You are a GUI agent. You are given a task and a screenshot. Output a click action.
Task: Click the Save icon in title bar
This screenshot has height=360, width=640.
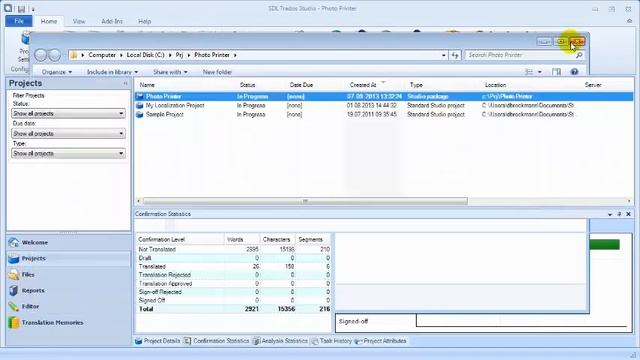click(x=21, y=8)
